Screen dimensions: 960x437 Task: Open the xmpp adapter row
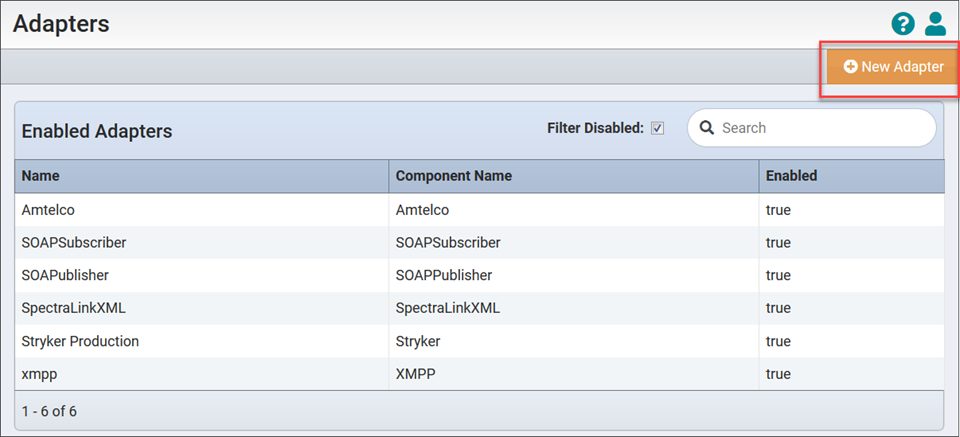(x=39, y=374)
